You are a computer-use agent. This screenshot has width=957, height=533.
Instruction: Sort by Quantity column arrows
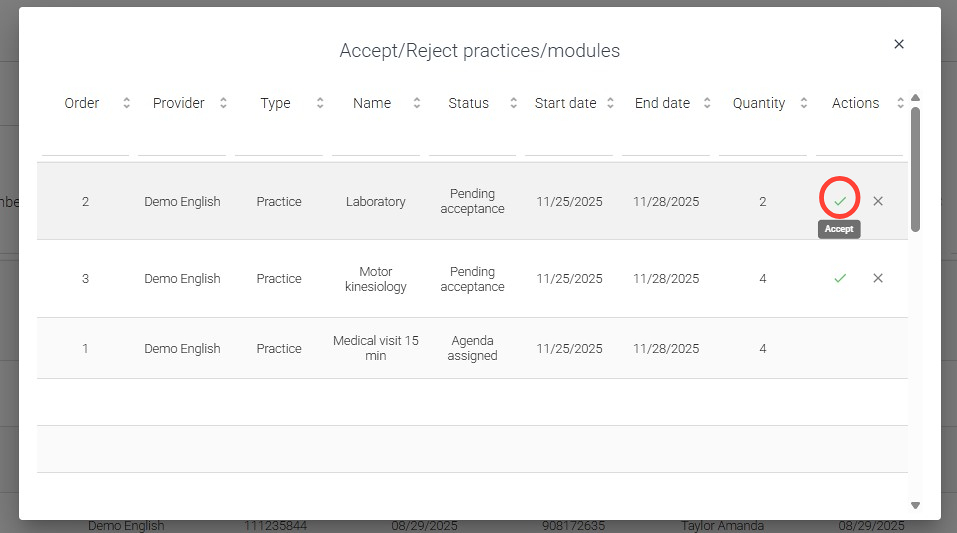tap(804, 103)
